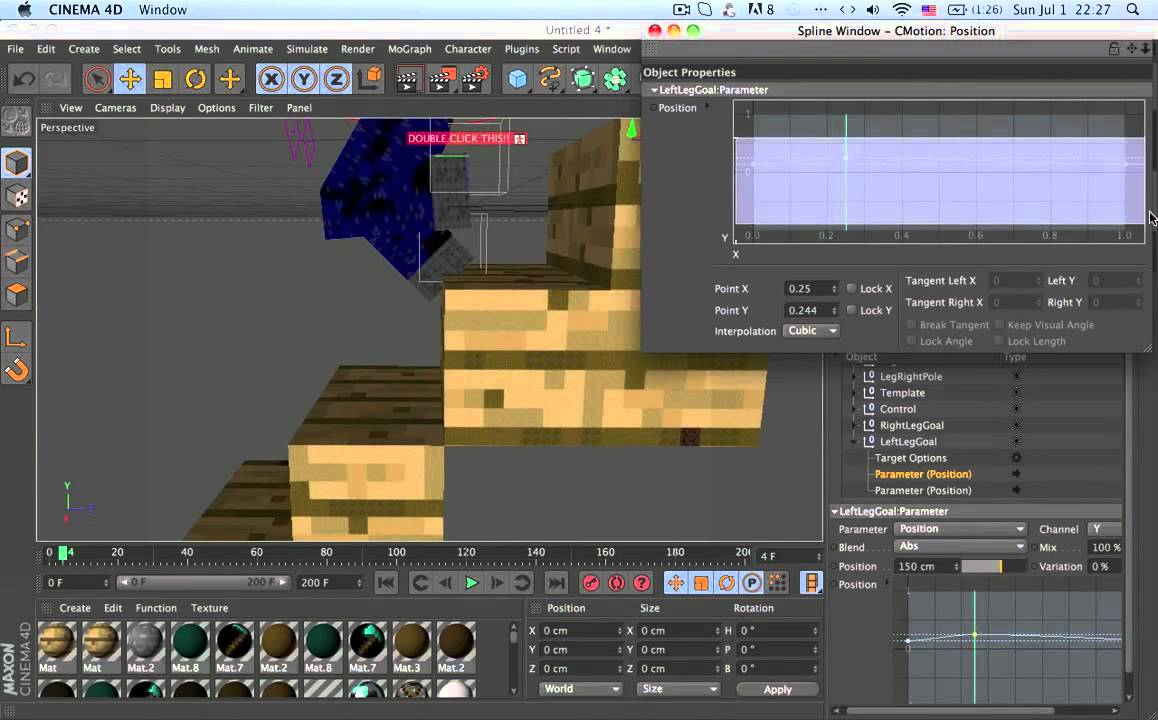Select Model mode cube in left sidebar
Viewport: 1158px width, 720px height.
pos(16,162)
